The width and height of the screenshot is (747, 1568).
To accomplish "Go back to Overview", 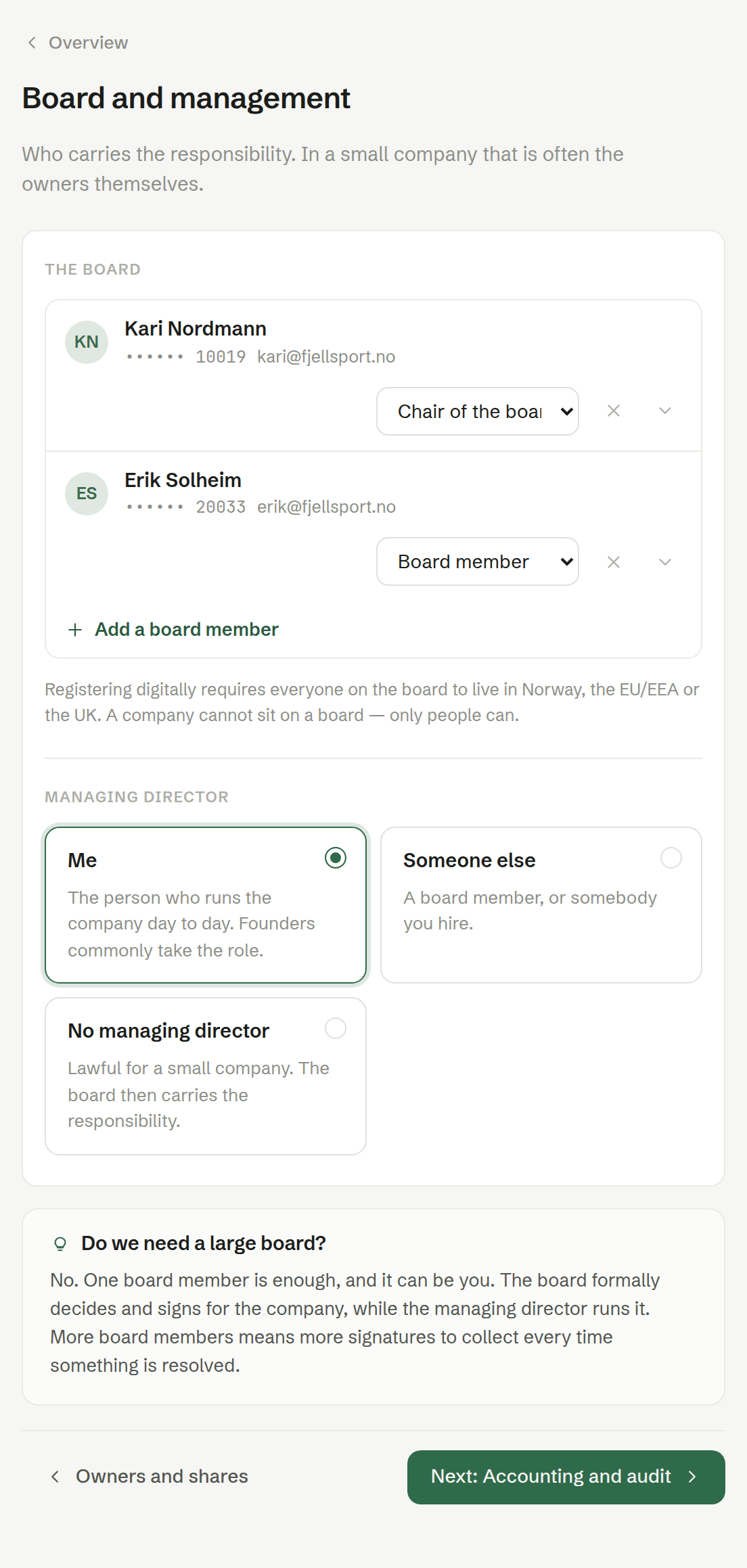I will pos(77,43).
